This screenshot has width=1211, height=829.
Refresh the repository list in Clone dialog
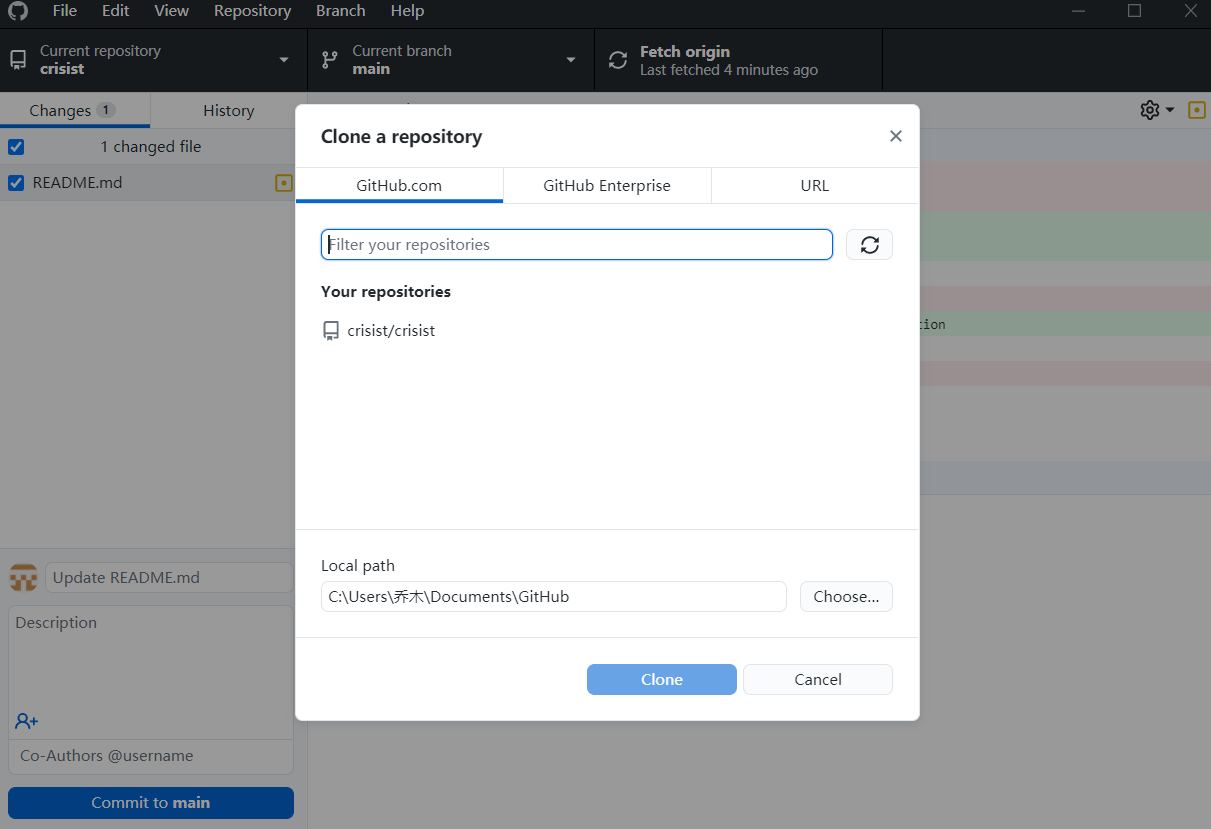[869, 245]
